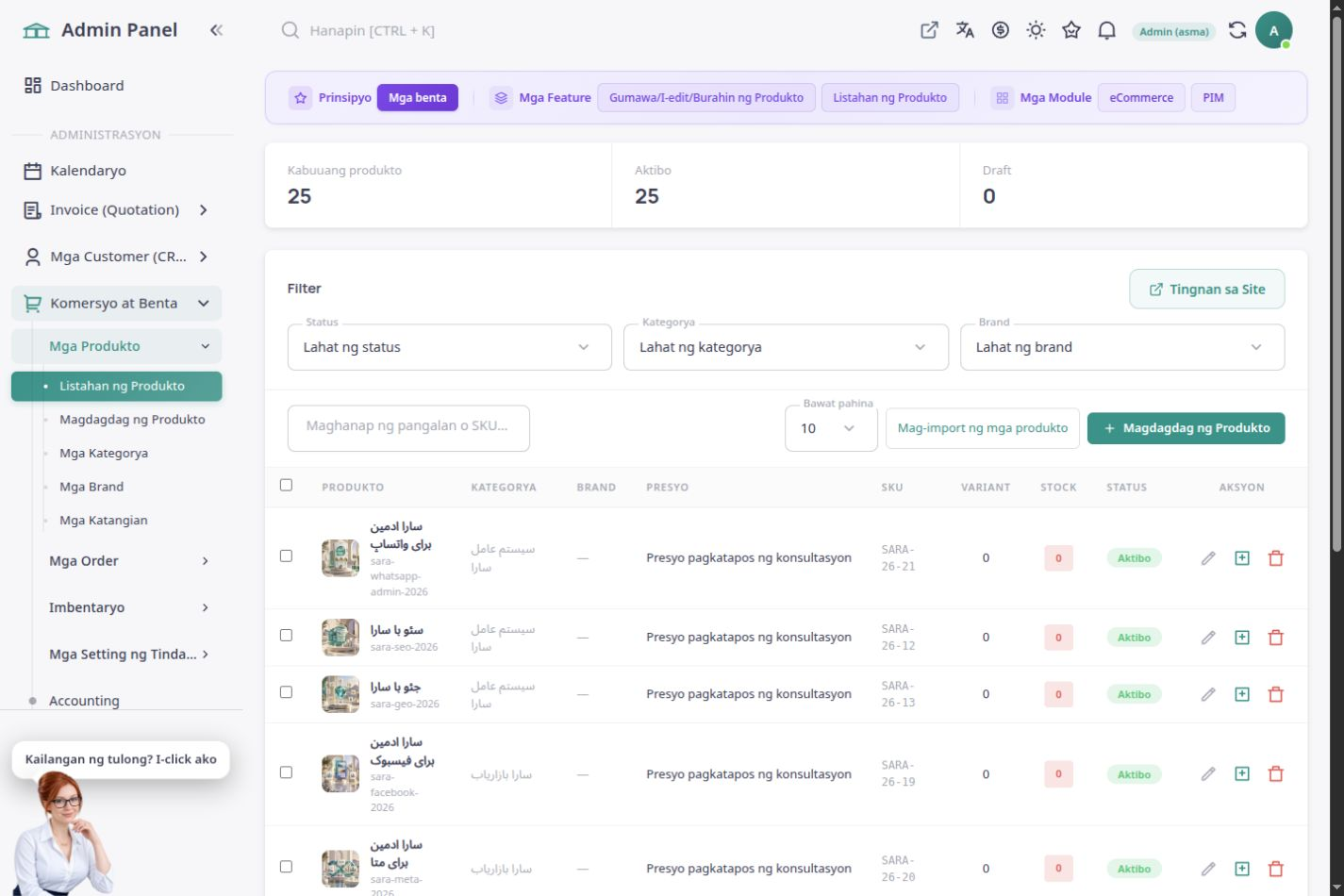Select the checkbox for sara-facebook-2026 row

tap(286, 772)
